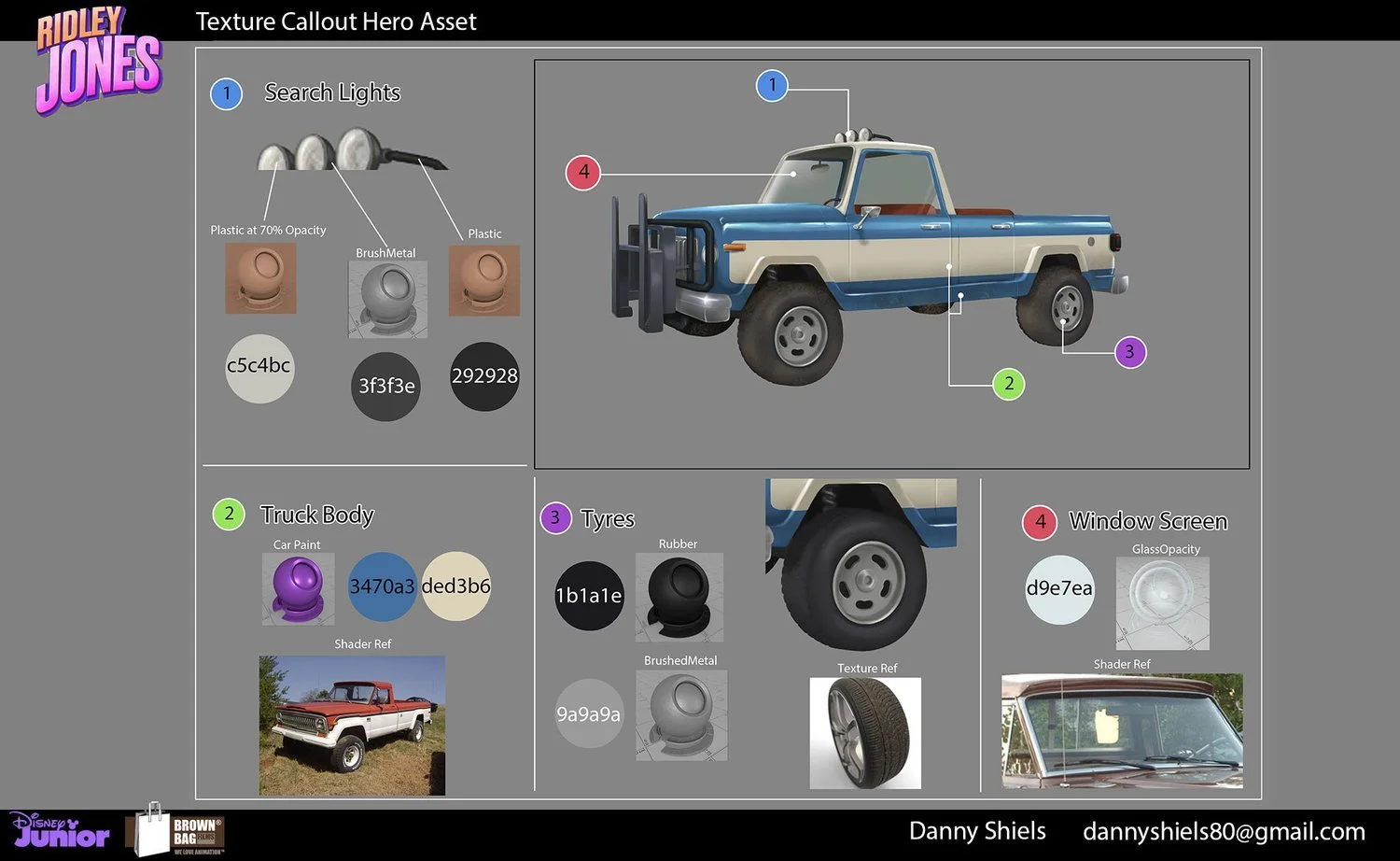Click the Texture Ref label
This screenshot has width=1400, height=861.
pos(867,668)
